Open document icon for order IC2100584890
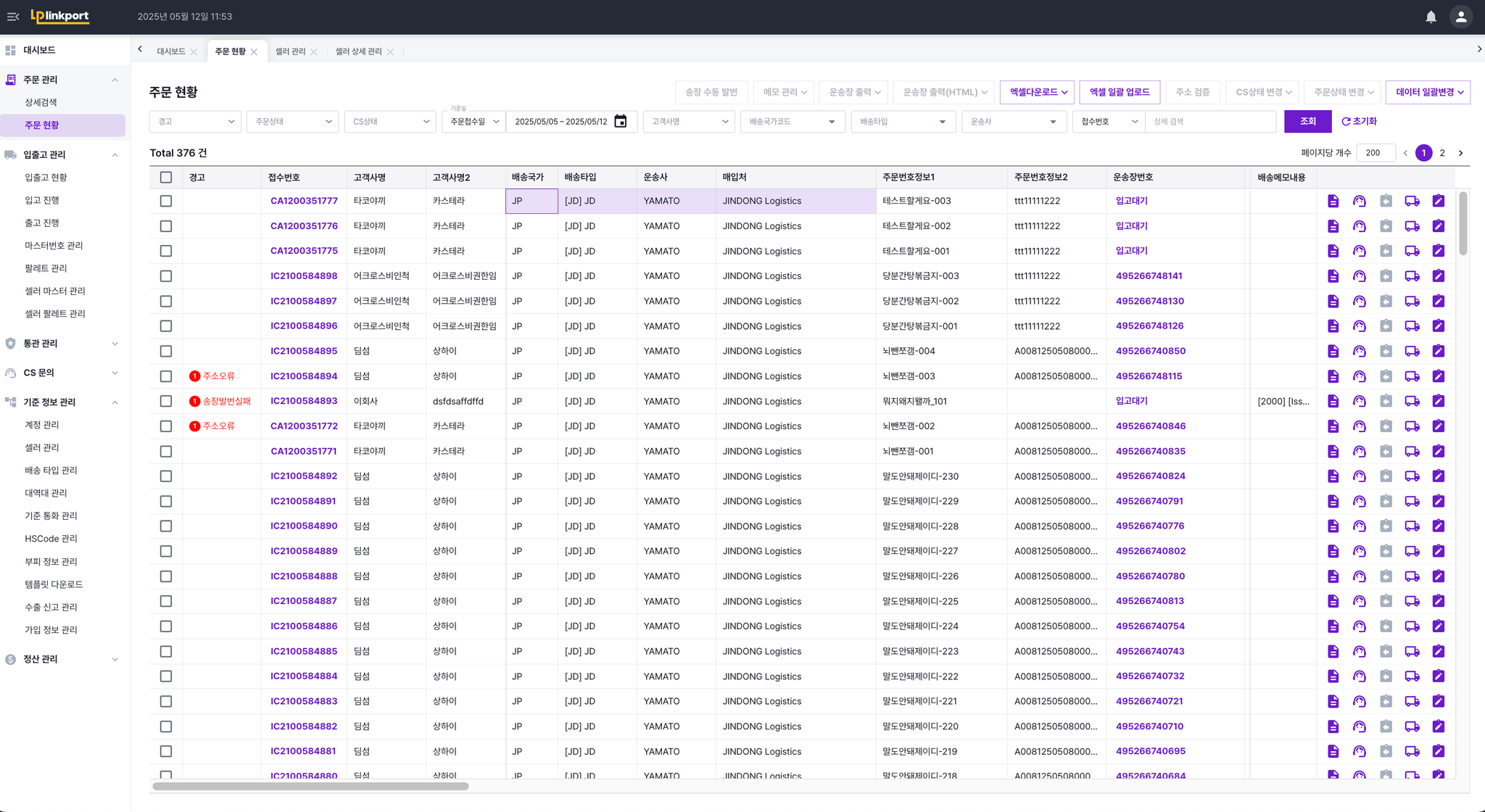The height and width of the screenshot is (812, 1485). [x=1333, y=526]
